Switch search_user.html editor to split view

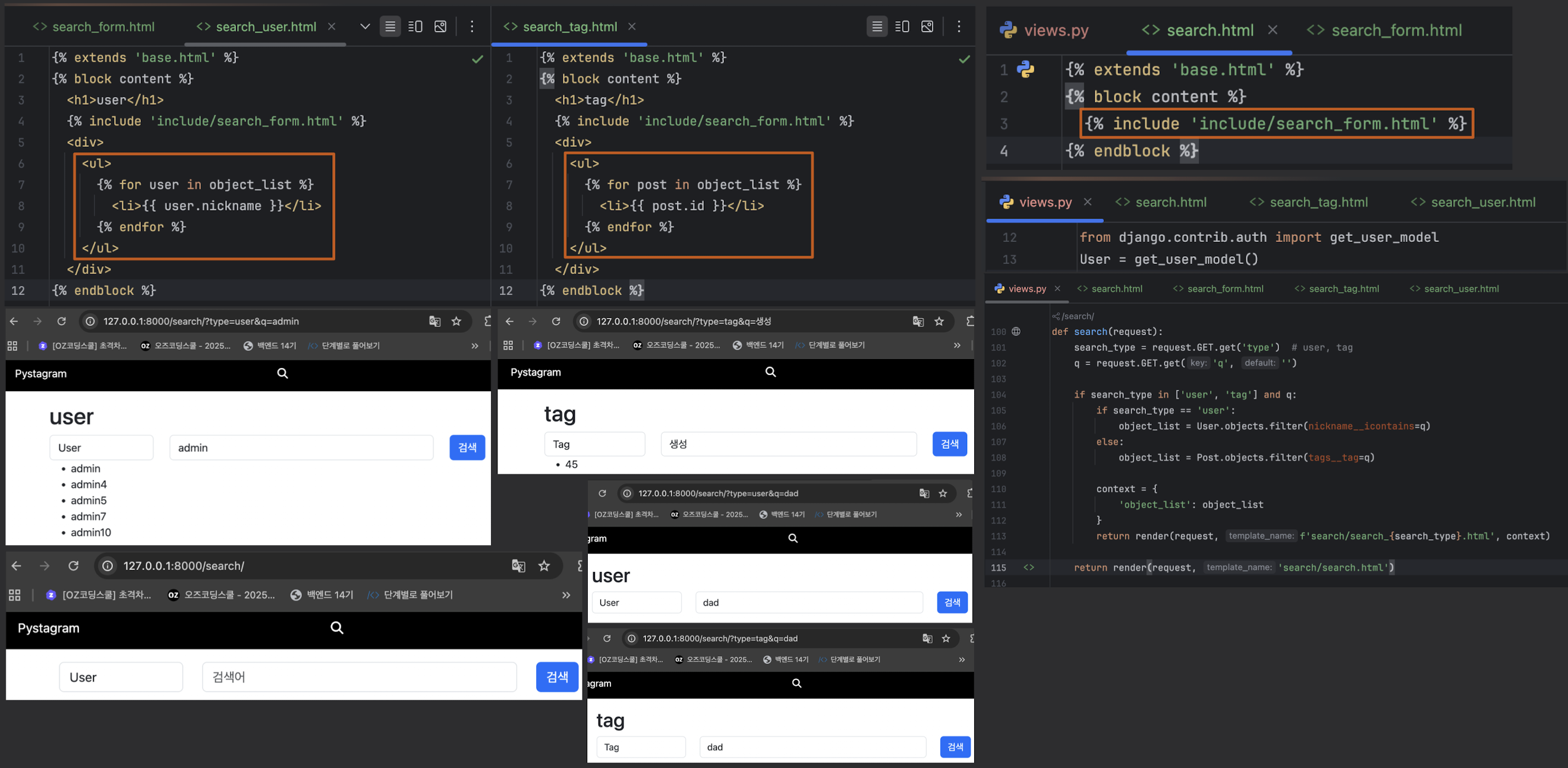tap(415, 26)
